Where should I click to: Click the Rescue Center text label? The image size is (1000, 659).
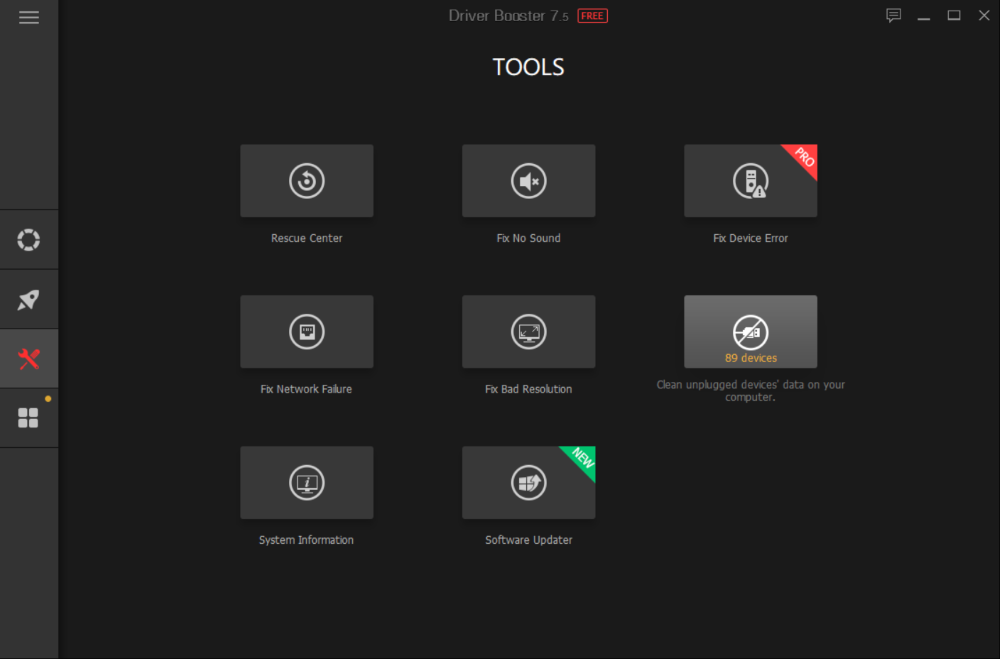[x=307, y=239]
